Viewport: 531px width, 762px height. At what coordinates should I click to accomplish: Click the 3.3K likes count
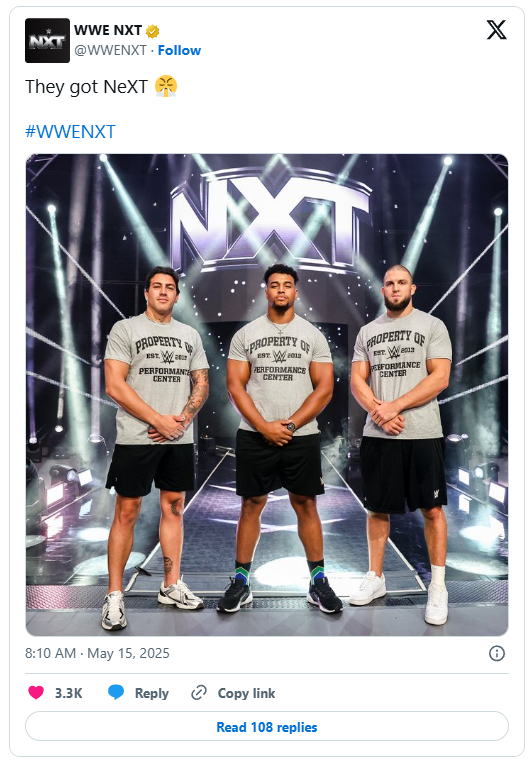pyautogui.click(x=69, y=693)
